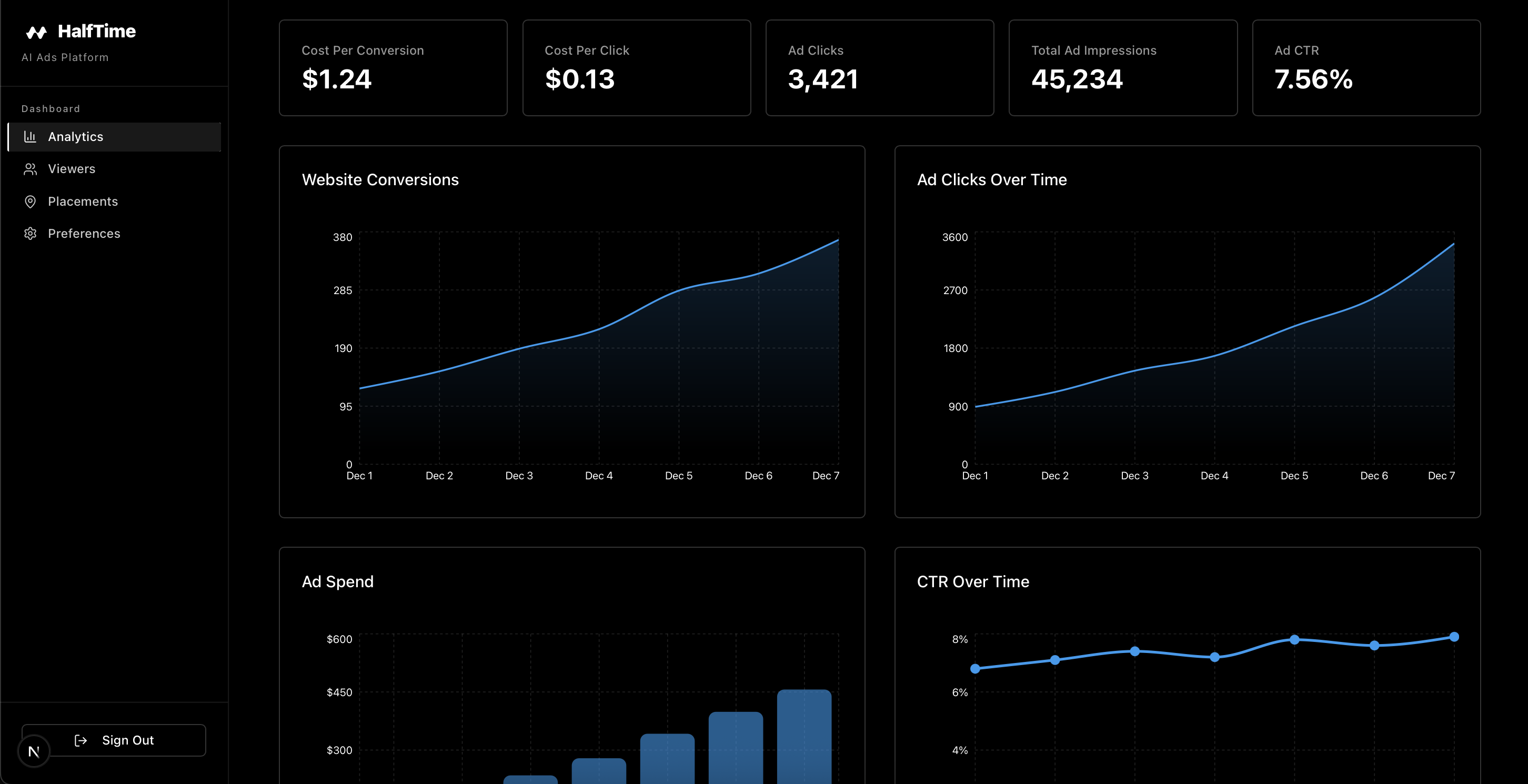This screenshot has width=1528, height=784.
Task: Click the round N badge icon
Action: [34, 751]
